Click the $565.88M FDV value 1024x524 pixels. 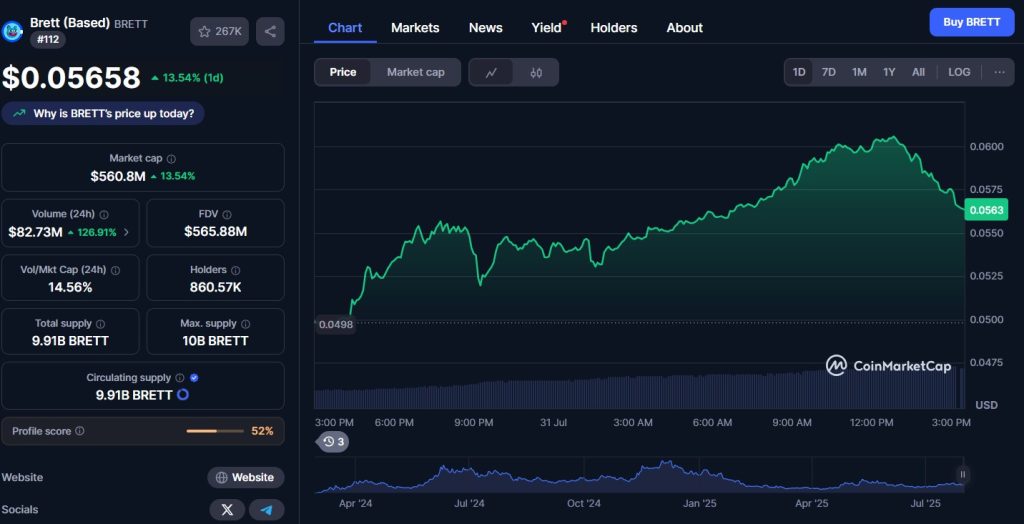coord(216,231)
